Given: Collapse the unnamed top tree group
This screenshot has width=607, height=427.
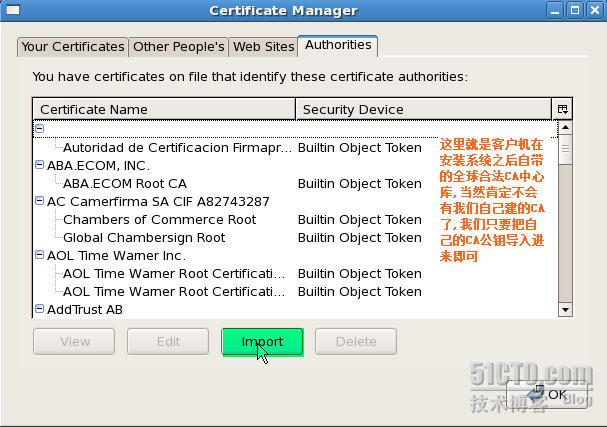Looking at the screenshot, I should (x=39, y=128).
